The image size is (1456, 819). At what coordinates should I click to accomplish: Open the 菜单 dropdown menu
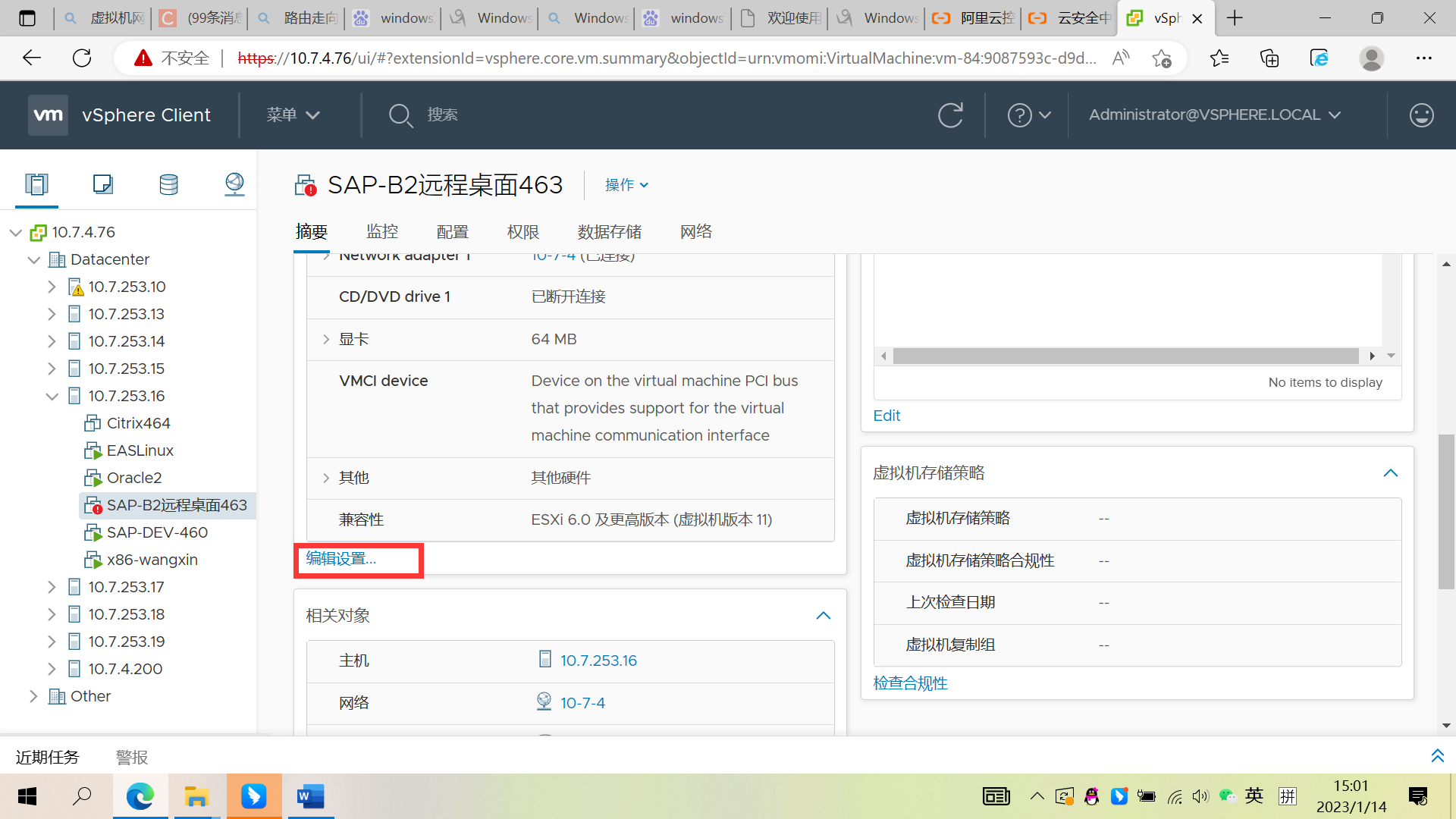[x=293, y=115]
